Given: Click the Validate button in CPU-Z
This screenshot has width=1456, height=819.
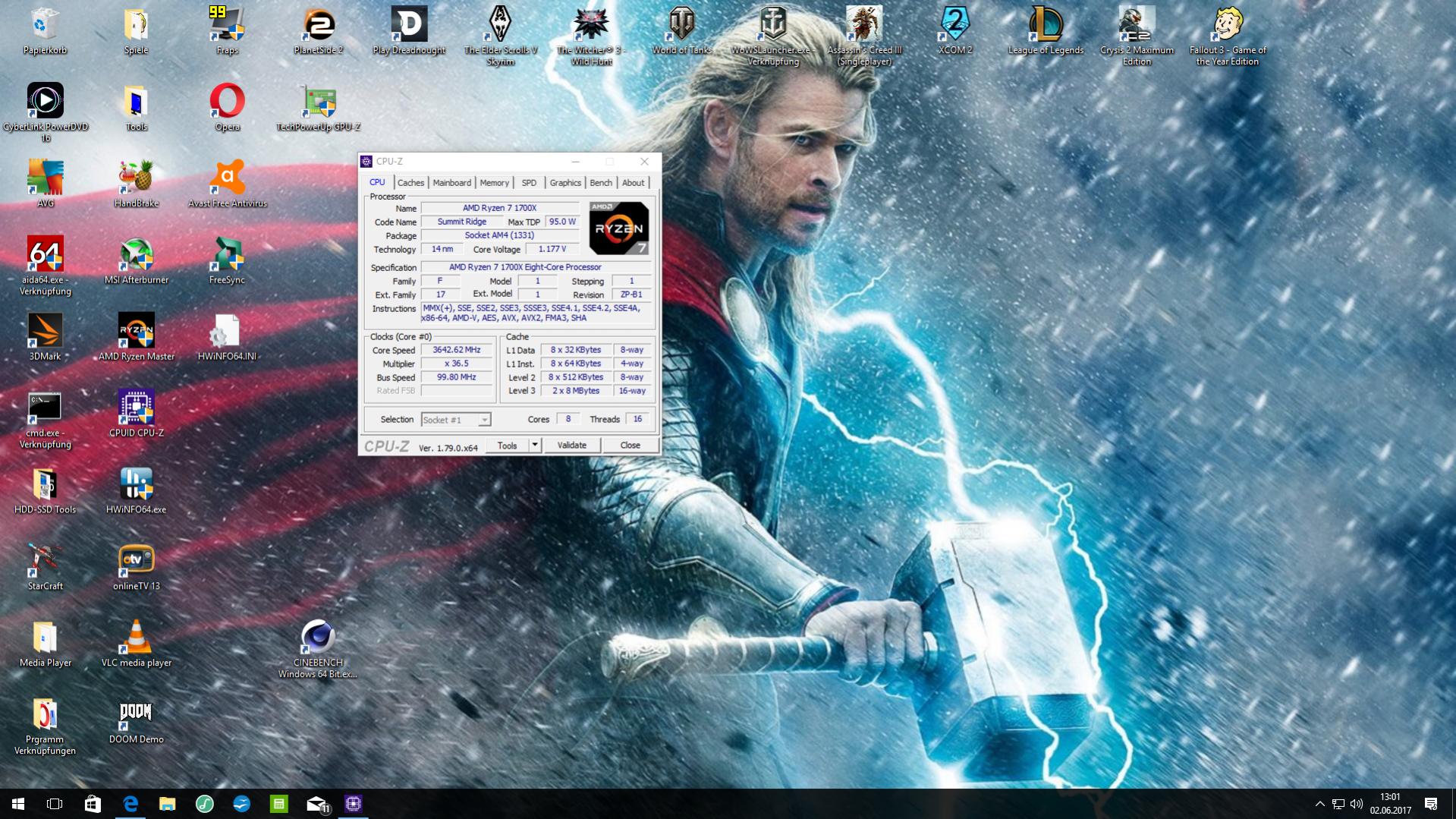Looking at the screenshot, I should tap(572, 446).
